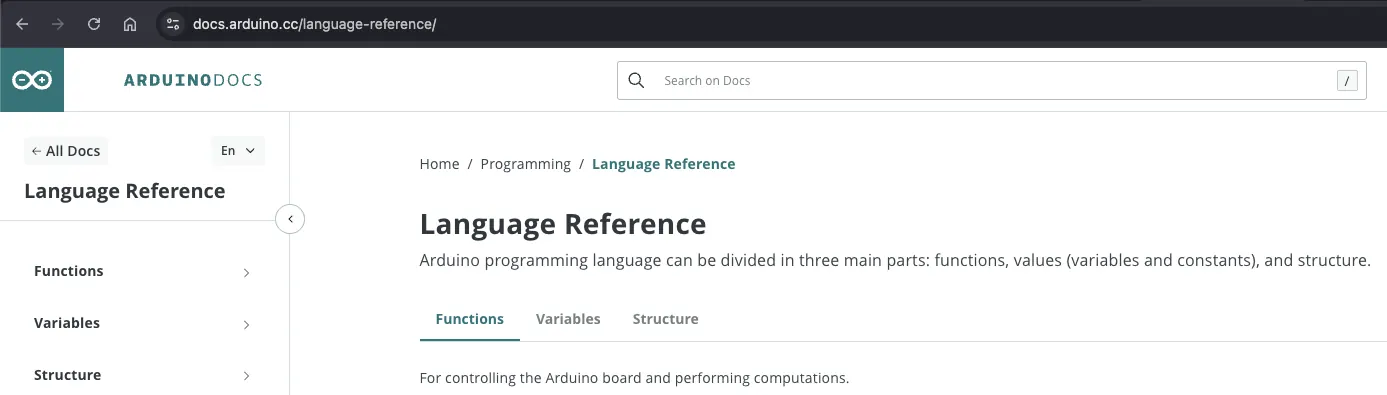Switch to the Variables tab

point(568,319)
